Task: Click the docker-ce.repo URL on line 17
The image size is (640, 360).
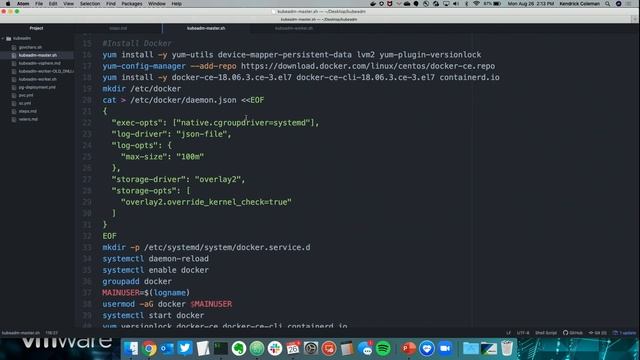Action: coord(368,66)
